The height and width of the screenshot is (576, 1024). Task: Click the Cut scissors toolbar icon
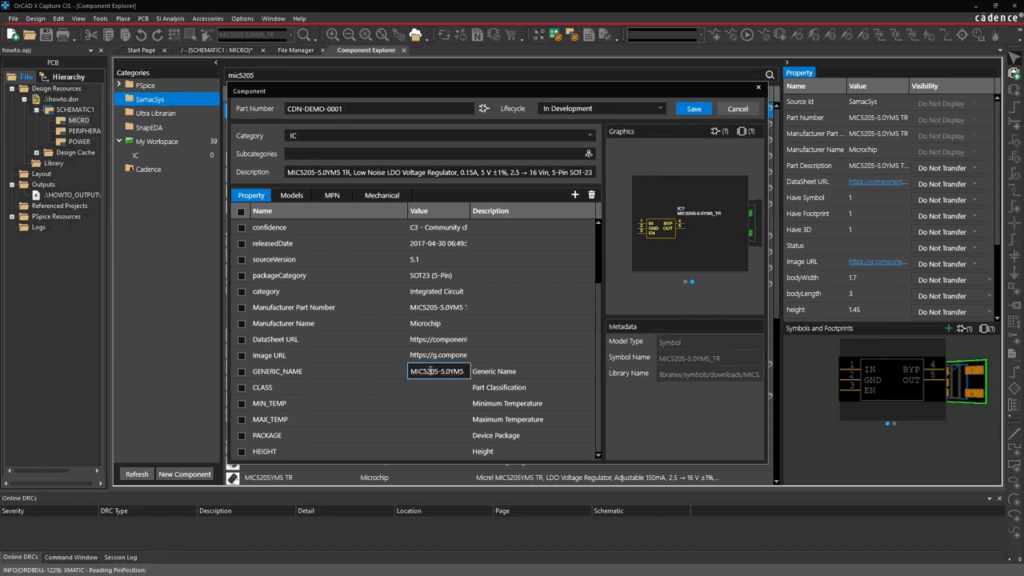[x=91, y=35]
